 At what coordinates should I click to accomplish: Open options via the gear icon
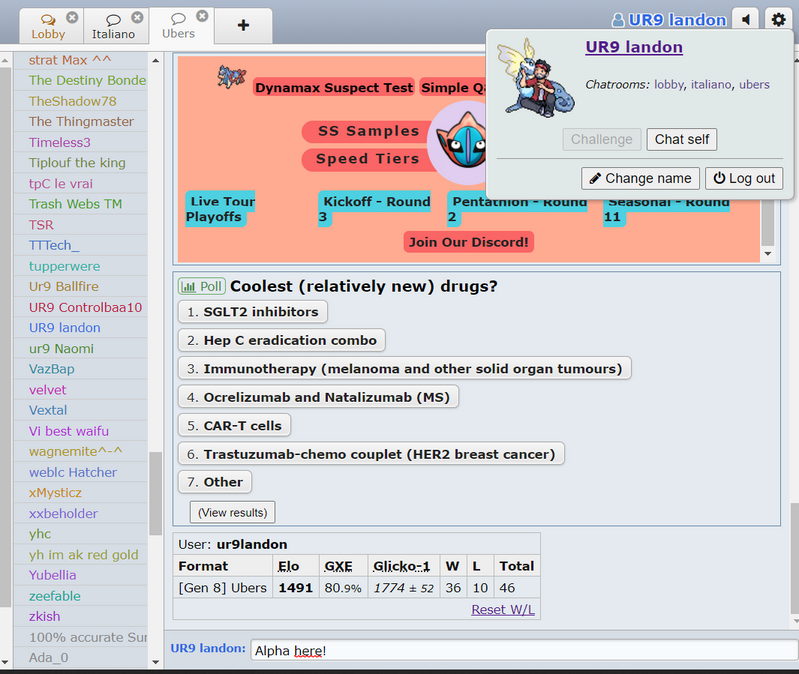(778, 20)
